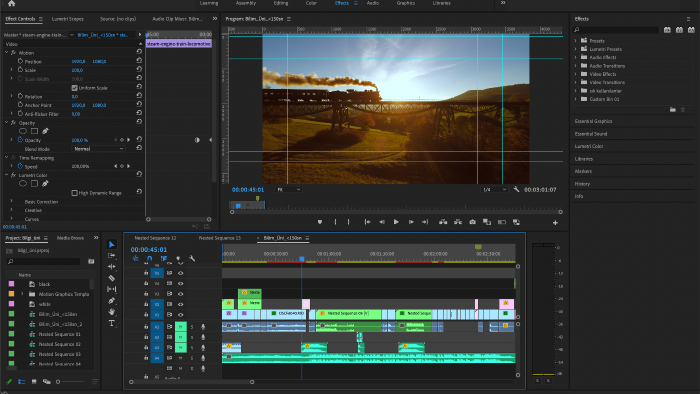This screenshot has height=394, width=700.
Task: Toggle the High Dynamic Range checkbox
Action: (75, 193)
